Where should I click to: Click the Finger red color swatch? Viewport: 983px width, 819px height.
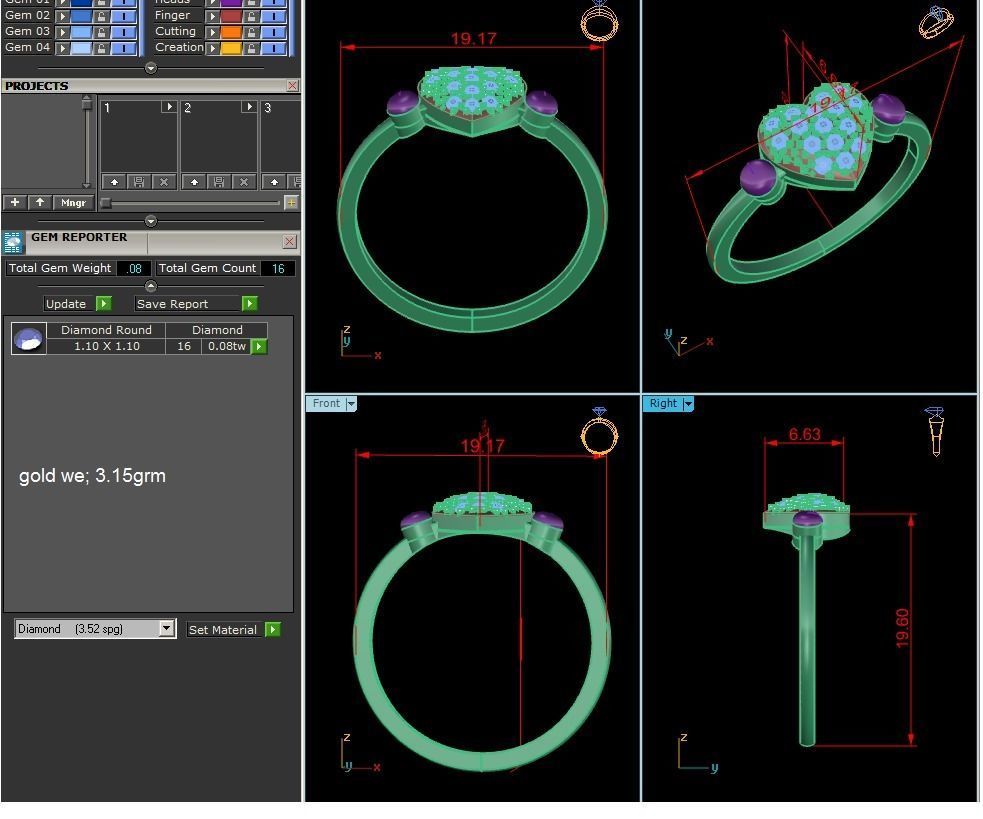coord(231,16)
